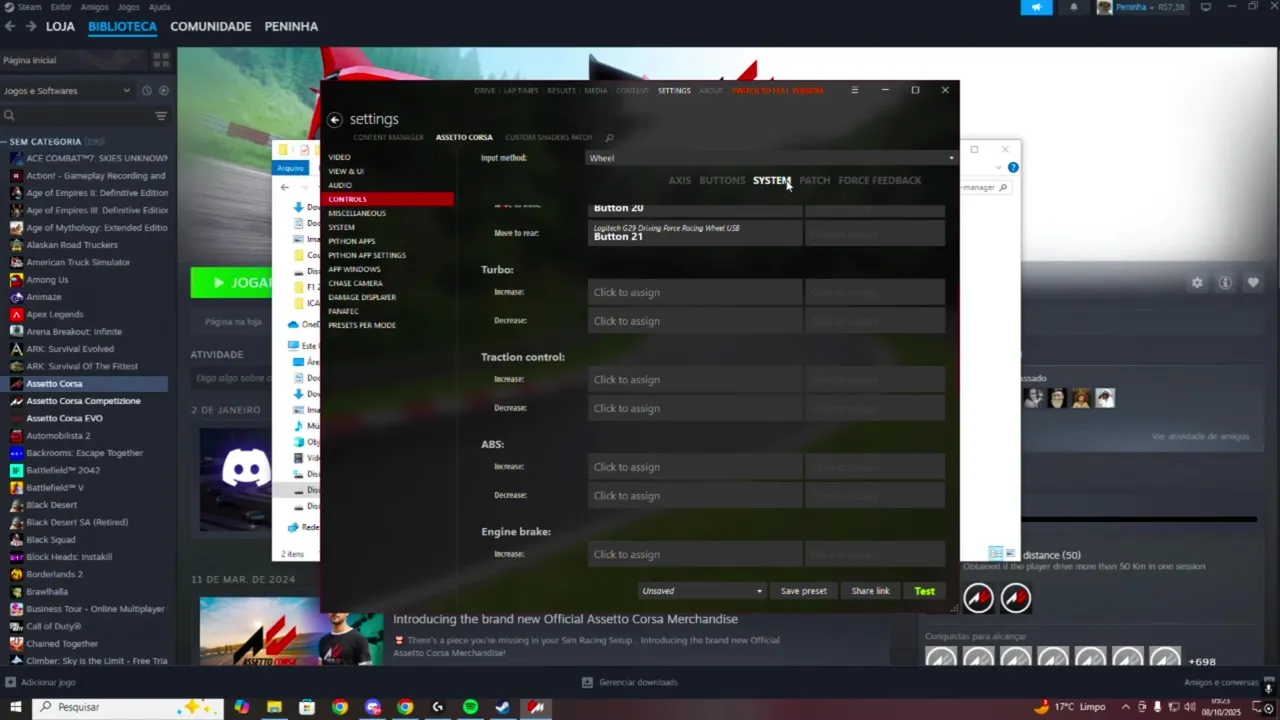Open Gerenciar downloads in Steam
This screenshot has width=1280, height=720.
click(630, 683)
